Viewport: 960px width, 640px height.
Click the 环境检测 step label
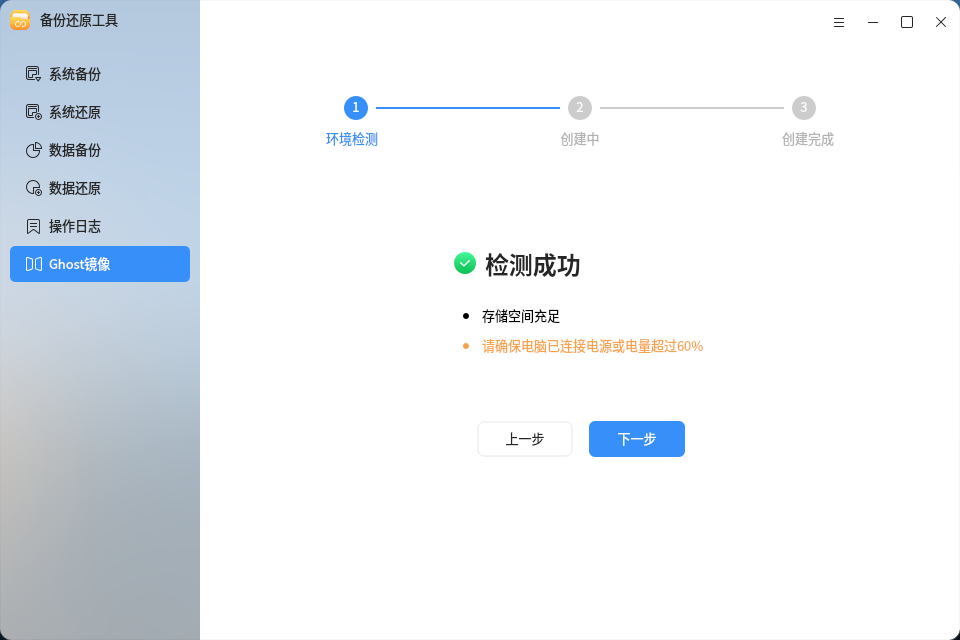click(x=352, y=139)
